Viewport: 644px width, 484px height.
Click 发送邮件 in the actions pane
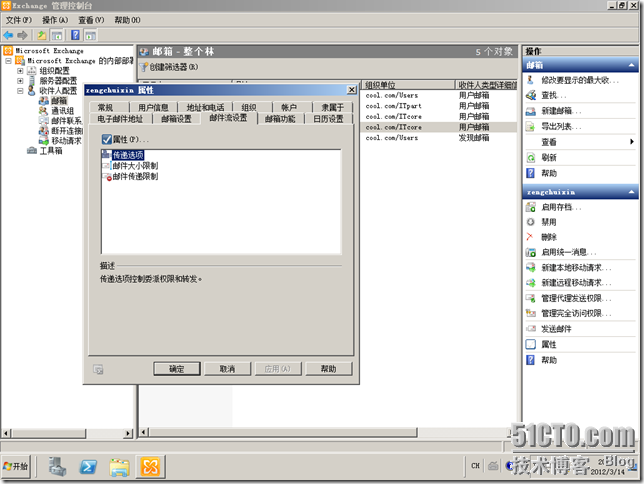[556, 329]
